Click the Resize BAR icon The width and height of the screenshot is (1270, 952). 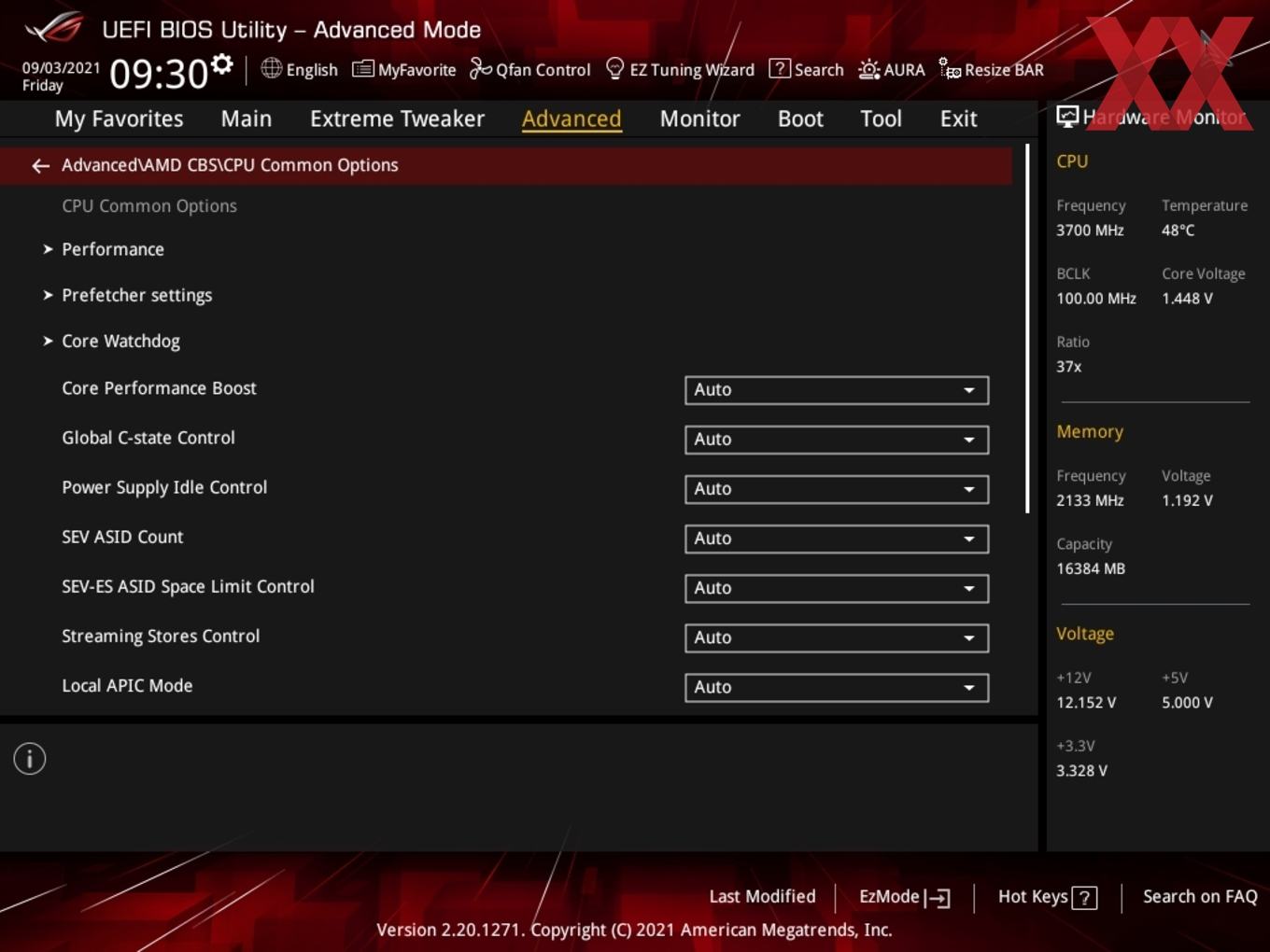[950, 69]
